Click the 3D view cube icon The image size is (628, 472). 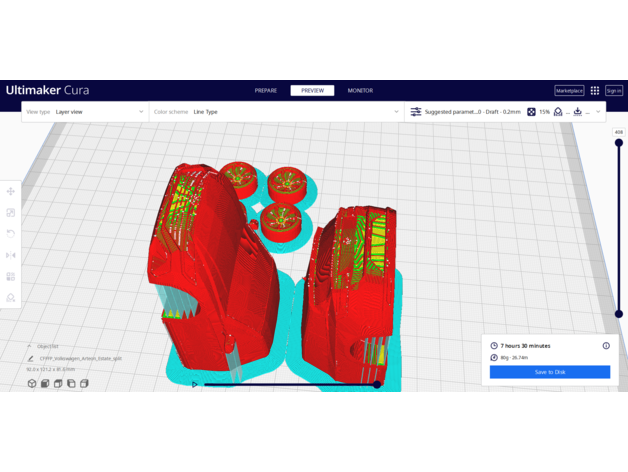(x=32, y=383)
